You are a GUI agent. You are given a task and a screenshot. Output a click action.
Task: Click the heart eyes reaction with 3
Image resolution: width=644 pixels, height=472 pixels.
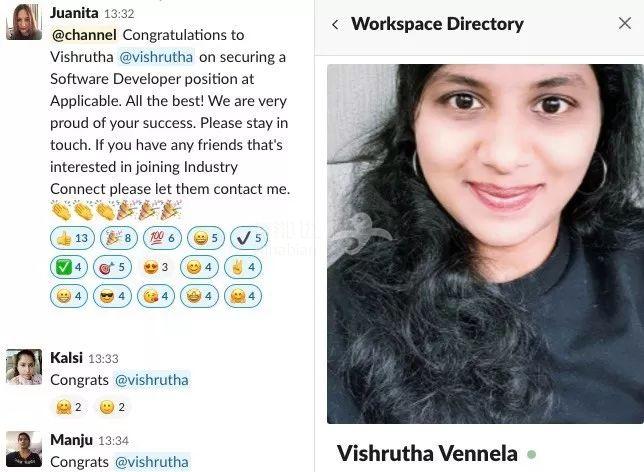(156, 267)
